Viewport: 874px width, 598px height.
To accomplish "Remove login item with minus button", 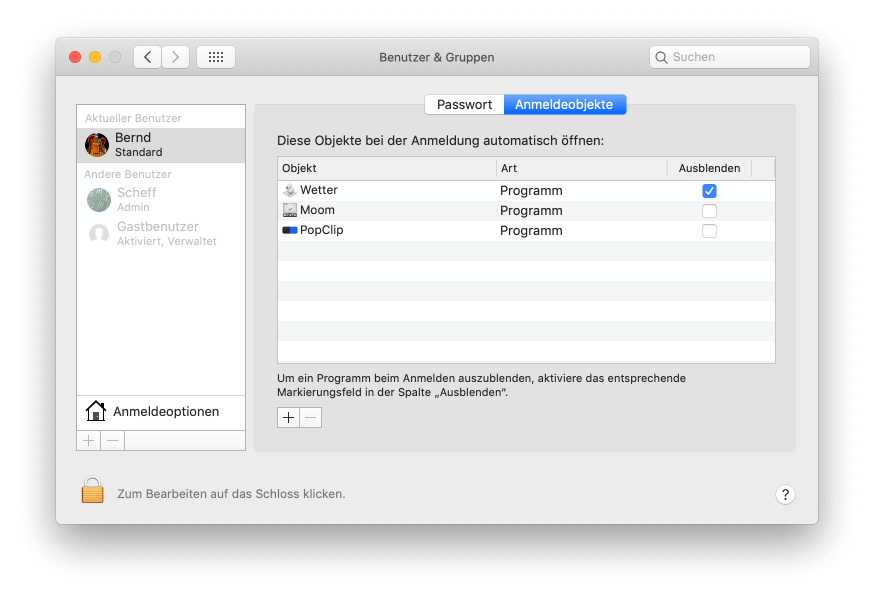I will 311,418.
